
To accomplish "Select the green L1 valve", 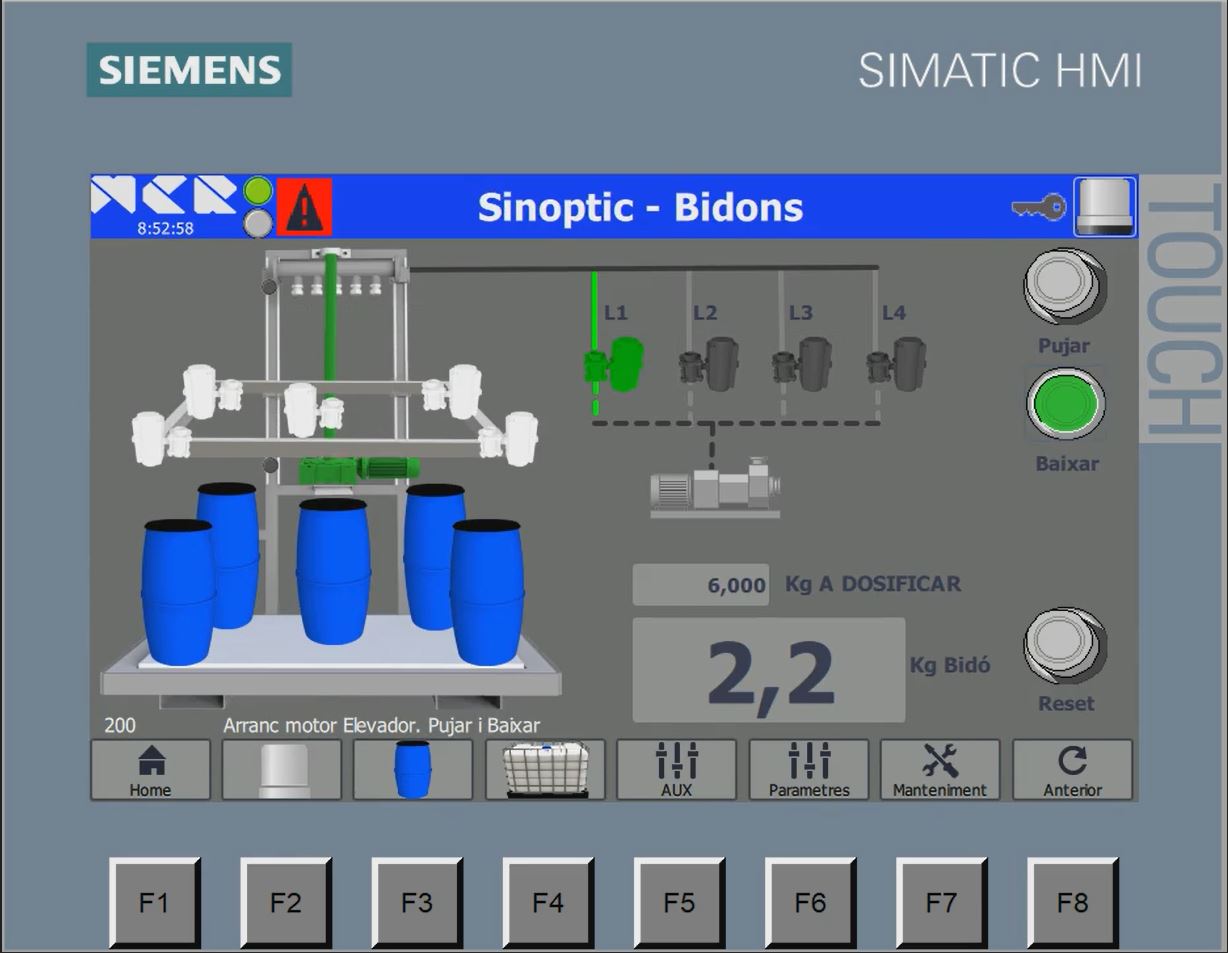I will (614, 364).
